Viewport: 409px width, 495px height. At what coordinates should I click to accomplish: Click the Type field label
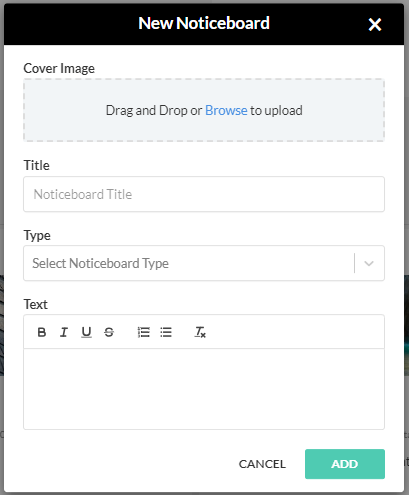[x=37, y=236]
